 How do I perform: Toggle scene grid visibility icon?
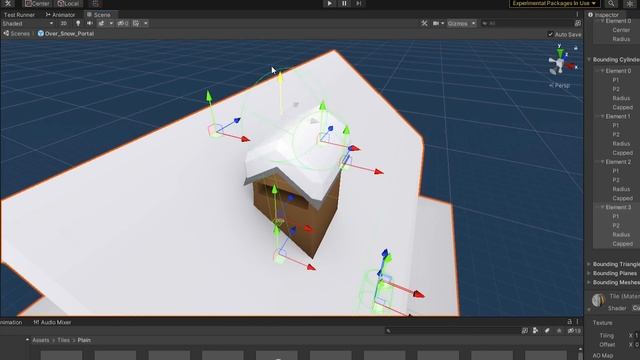[x=136, y=24]
